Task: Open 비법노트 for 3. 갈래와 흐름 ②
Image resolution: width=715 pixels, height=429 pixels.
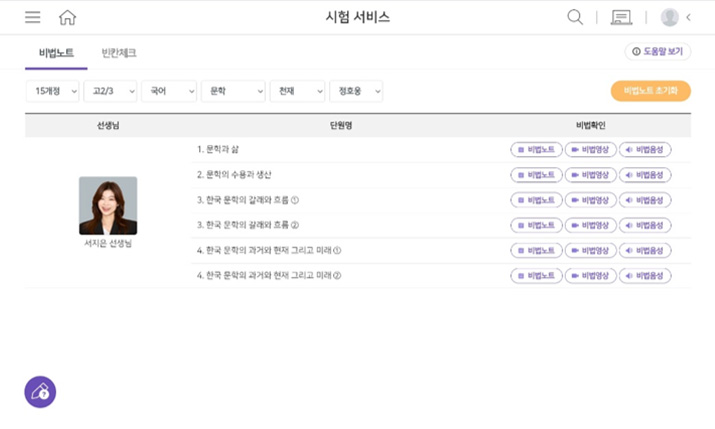Action: (x=536, y=225)
